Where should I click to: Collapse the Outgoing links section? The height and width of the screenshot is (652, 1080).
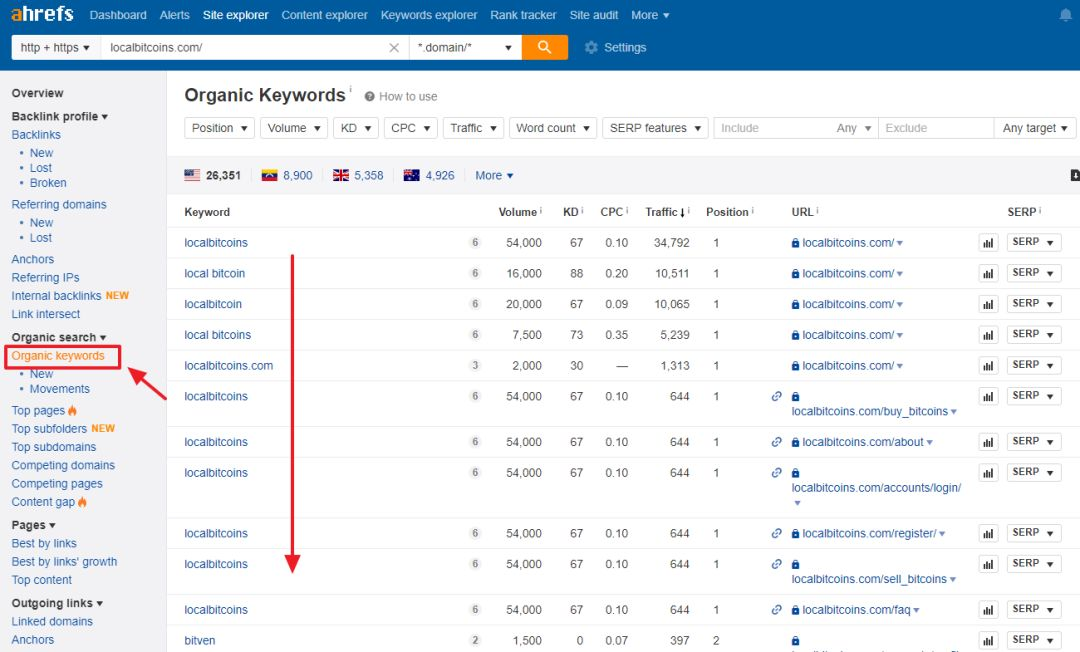click(x=57, y=603)
